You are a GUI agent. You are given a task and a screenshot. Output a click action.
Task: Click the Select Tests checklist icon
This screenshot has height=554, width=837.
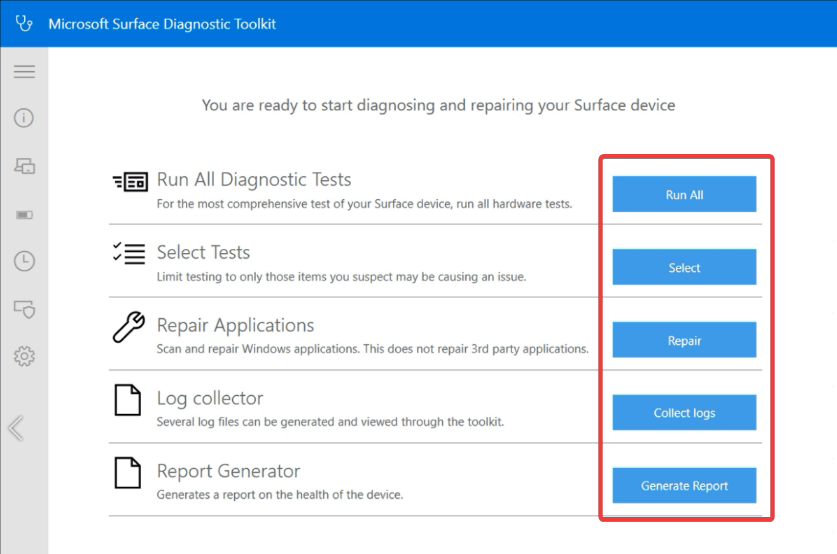tap(129, 253)
